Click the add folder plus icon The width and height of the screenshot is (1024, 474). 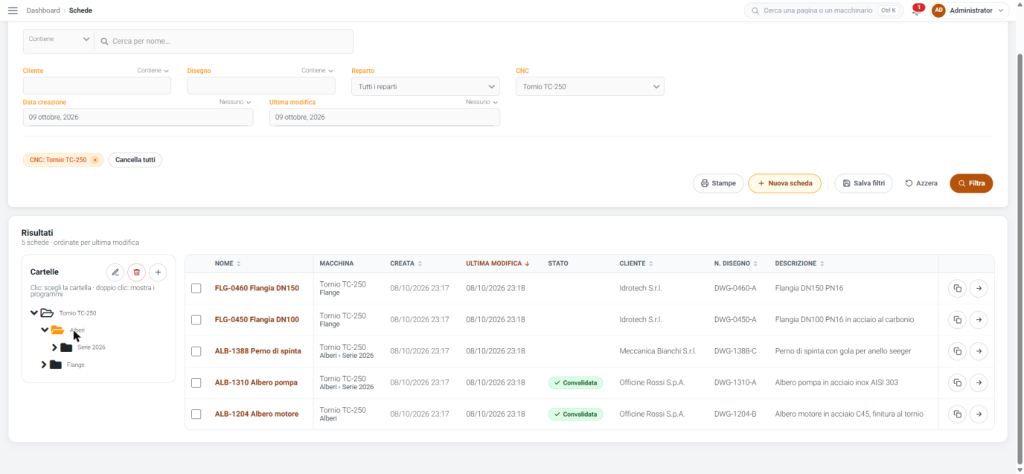(158, 272)
